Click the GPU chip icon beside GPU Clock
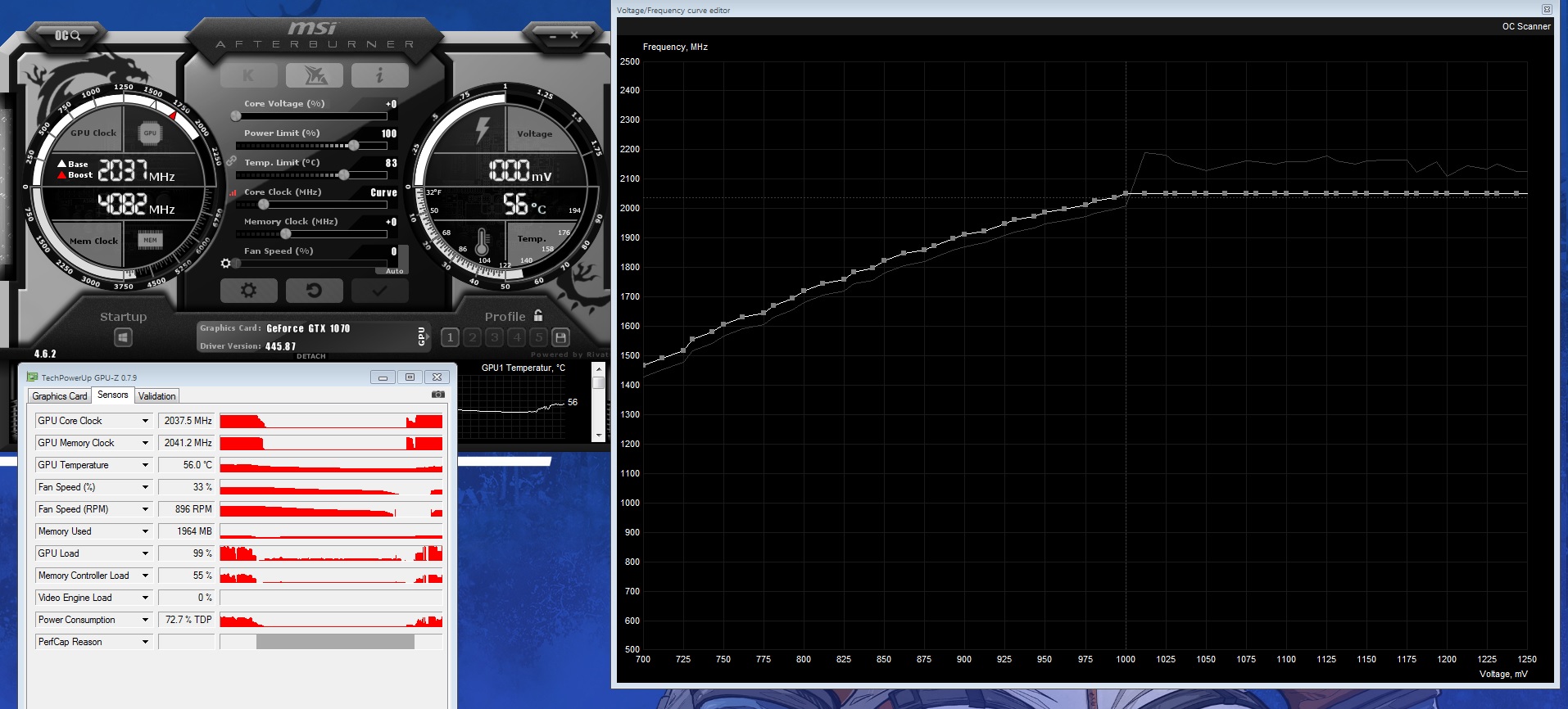The height and width of the screenshot is (709, 1568). [x=150, y=133]
